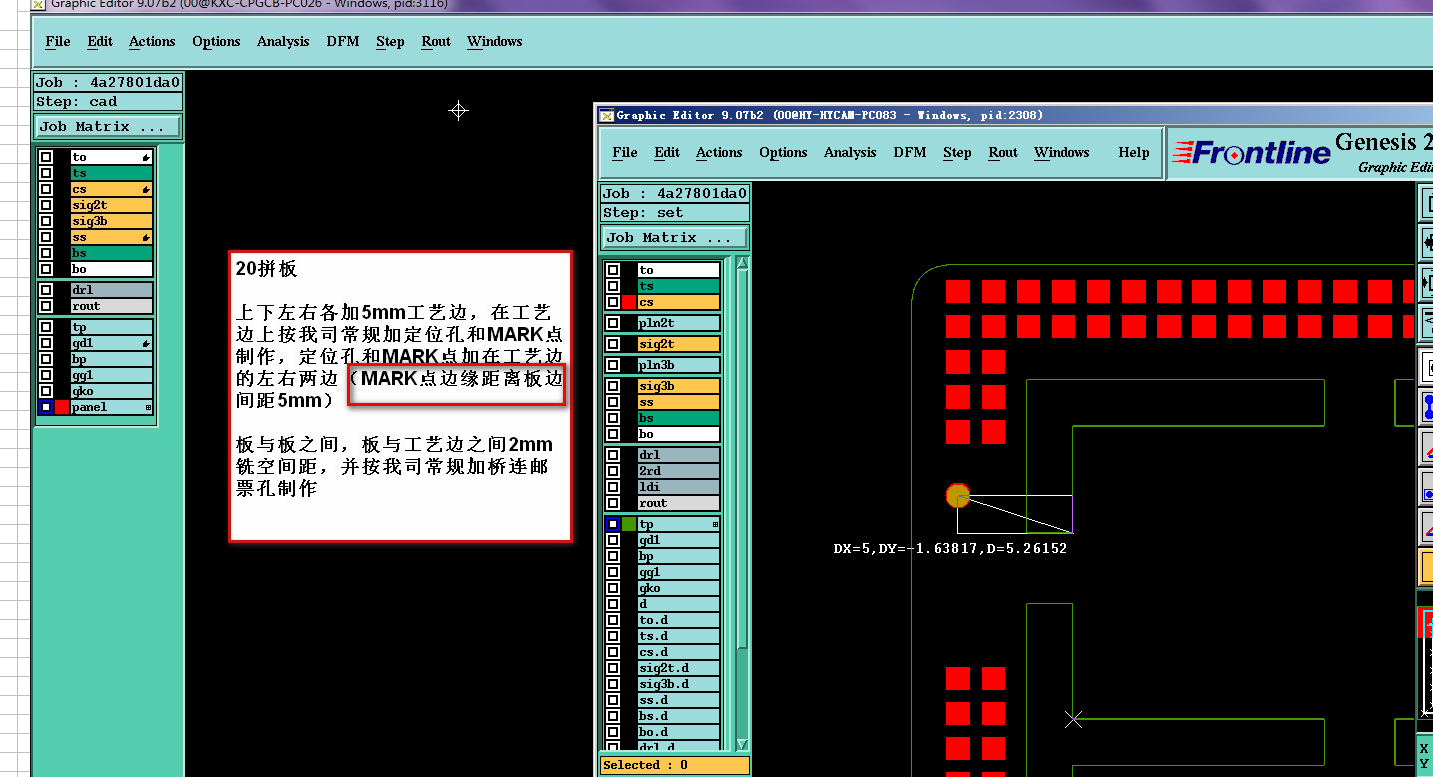Select 'bo.d' layer name in front window
The width and height of the screenshot is (1433, 777).
[x=679, y=732]
